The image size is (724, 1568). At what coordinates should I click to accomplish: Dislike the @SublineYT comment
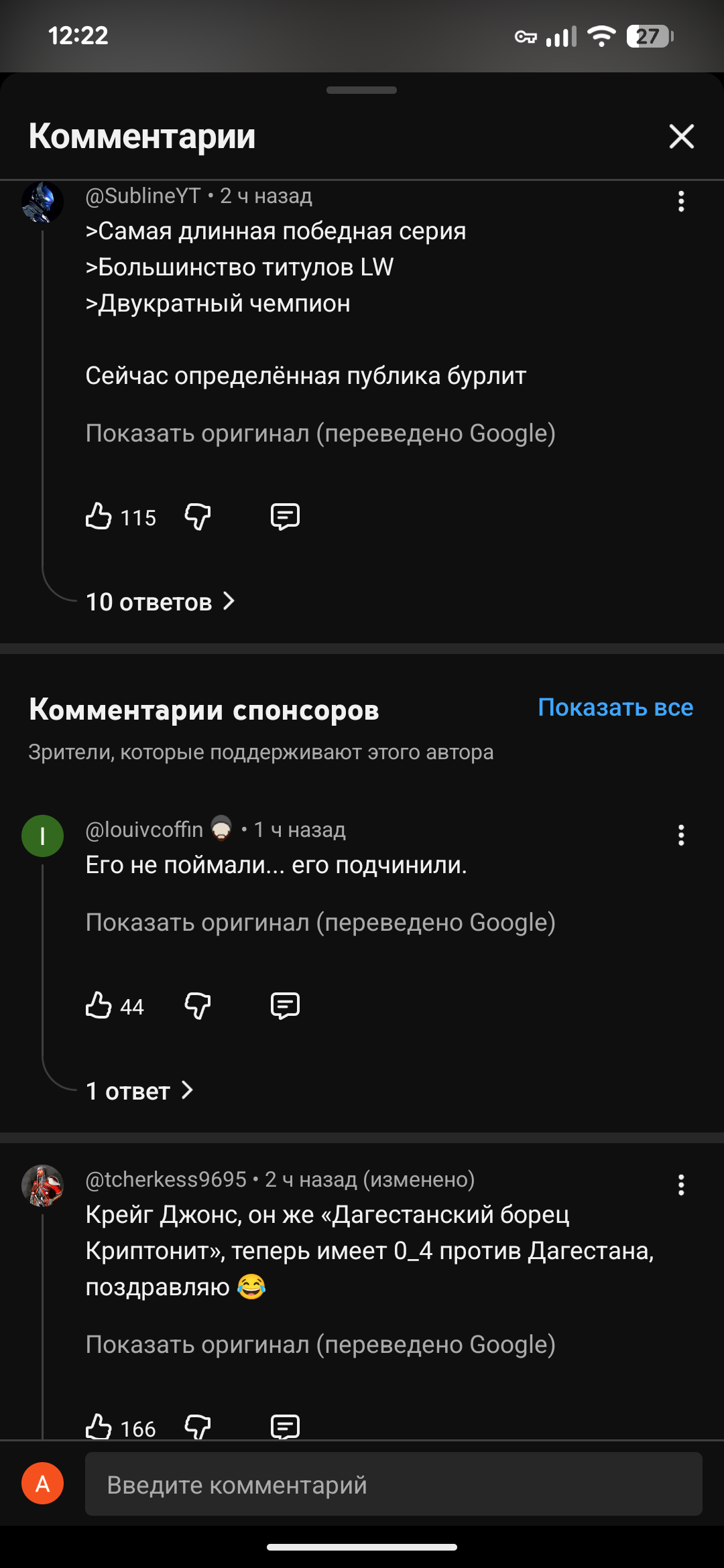pos(198,517)
